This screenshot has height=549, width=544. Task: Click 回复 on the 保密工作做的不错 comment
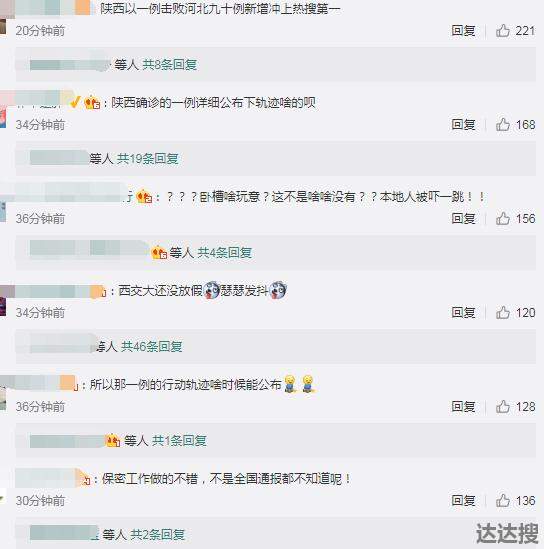[x=463, y=501]
